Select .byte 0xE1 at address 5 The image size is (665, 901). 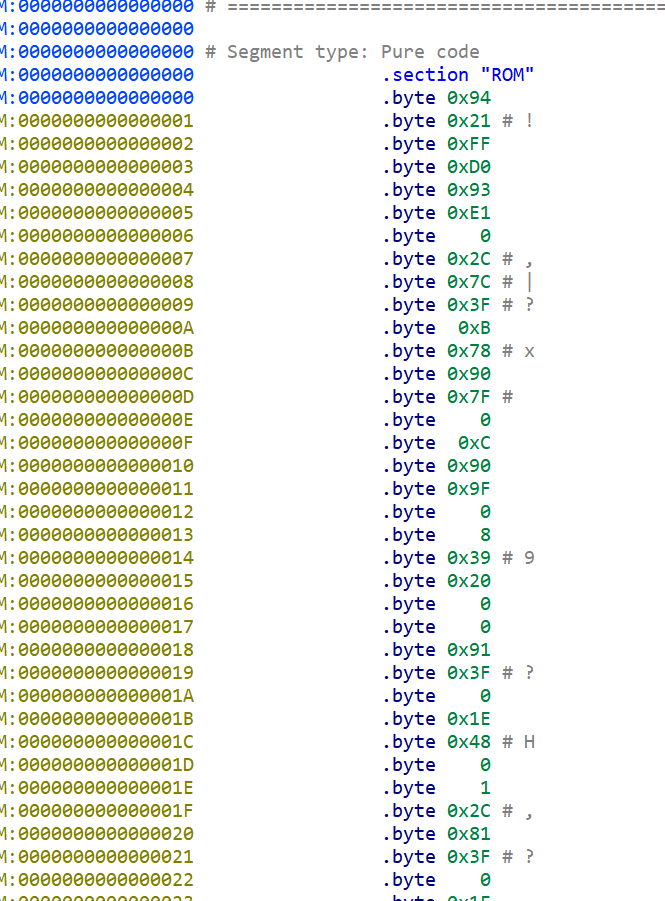(436, 213)
